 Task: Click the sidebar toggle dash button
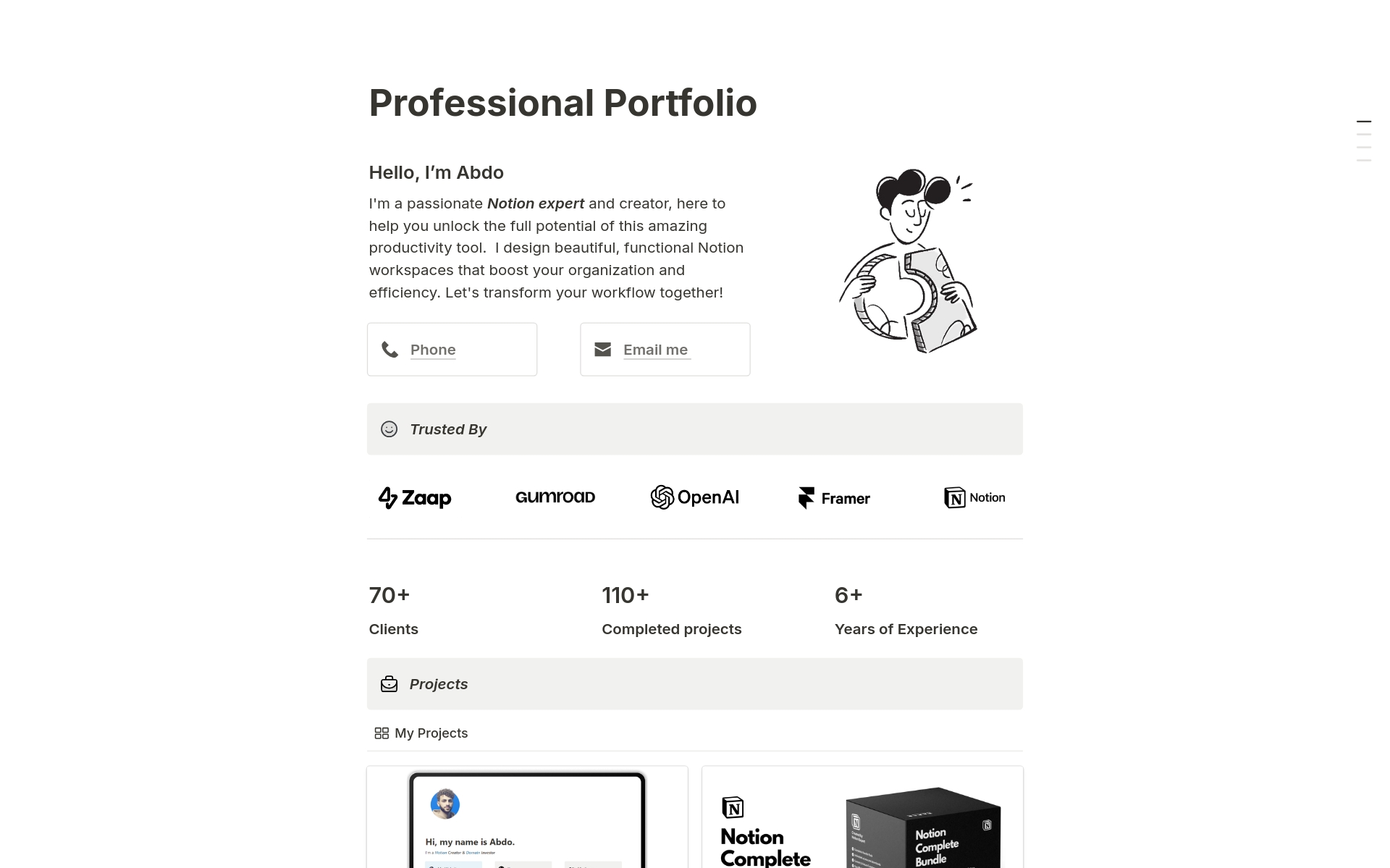pyautogui.click(x=1364, y=121)
